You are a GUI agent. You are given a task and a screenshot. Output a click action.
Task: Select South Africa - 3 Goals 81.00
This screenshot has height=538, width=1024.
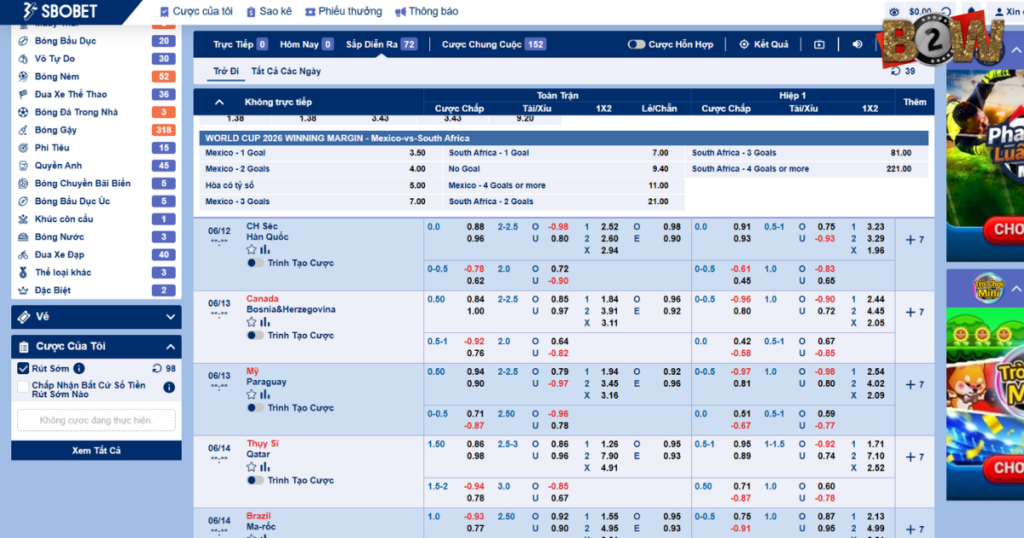[x=901, y=153]
